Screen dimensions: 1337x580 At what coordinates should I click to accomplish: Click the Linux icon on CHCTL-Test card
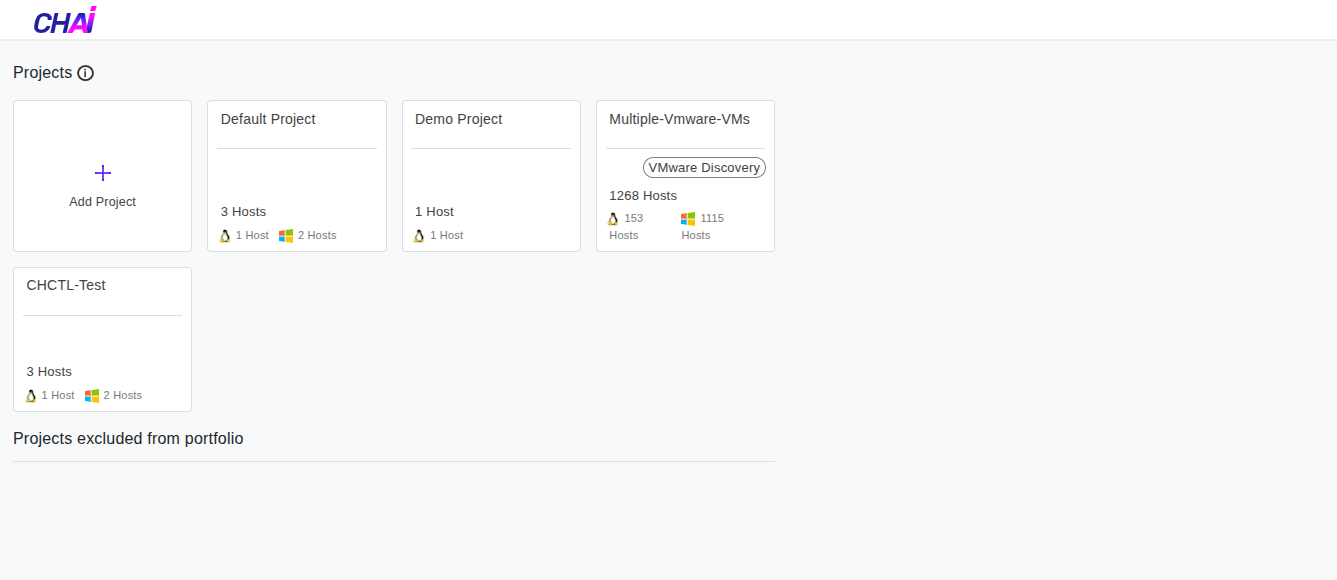(x=30, y=395)
